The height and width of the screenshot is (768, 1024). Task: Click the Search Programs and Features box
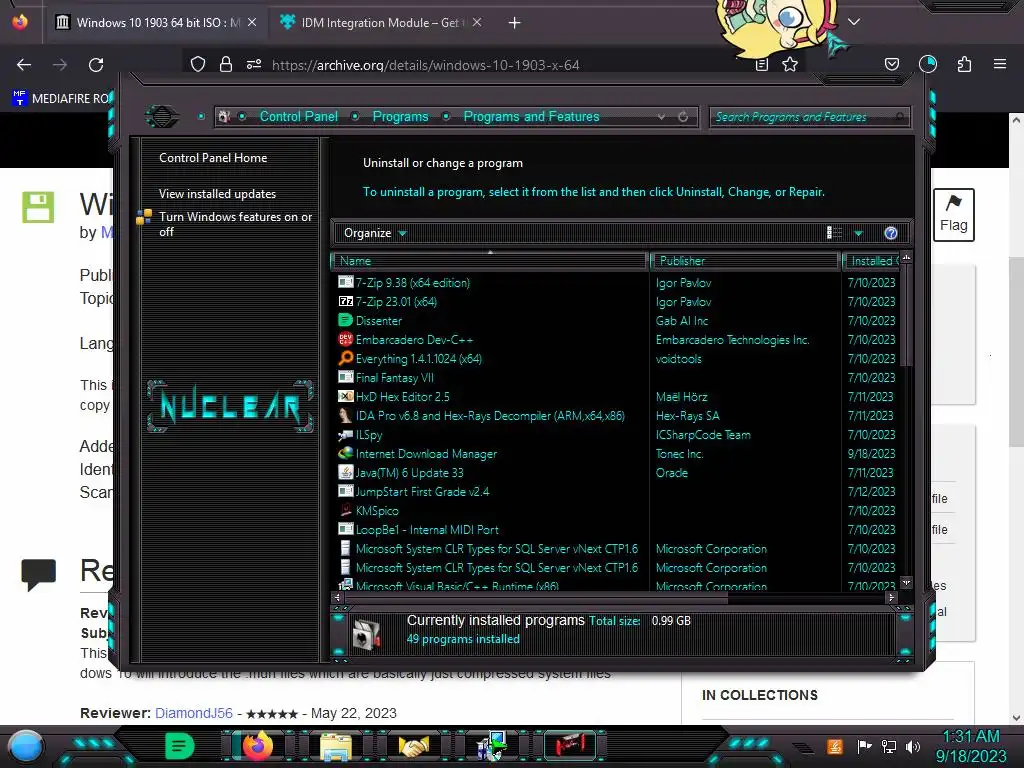[809, 117]
